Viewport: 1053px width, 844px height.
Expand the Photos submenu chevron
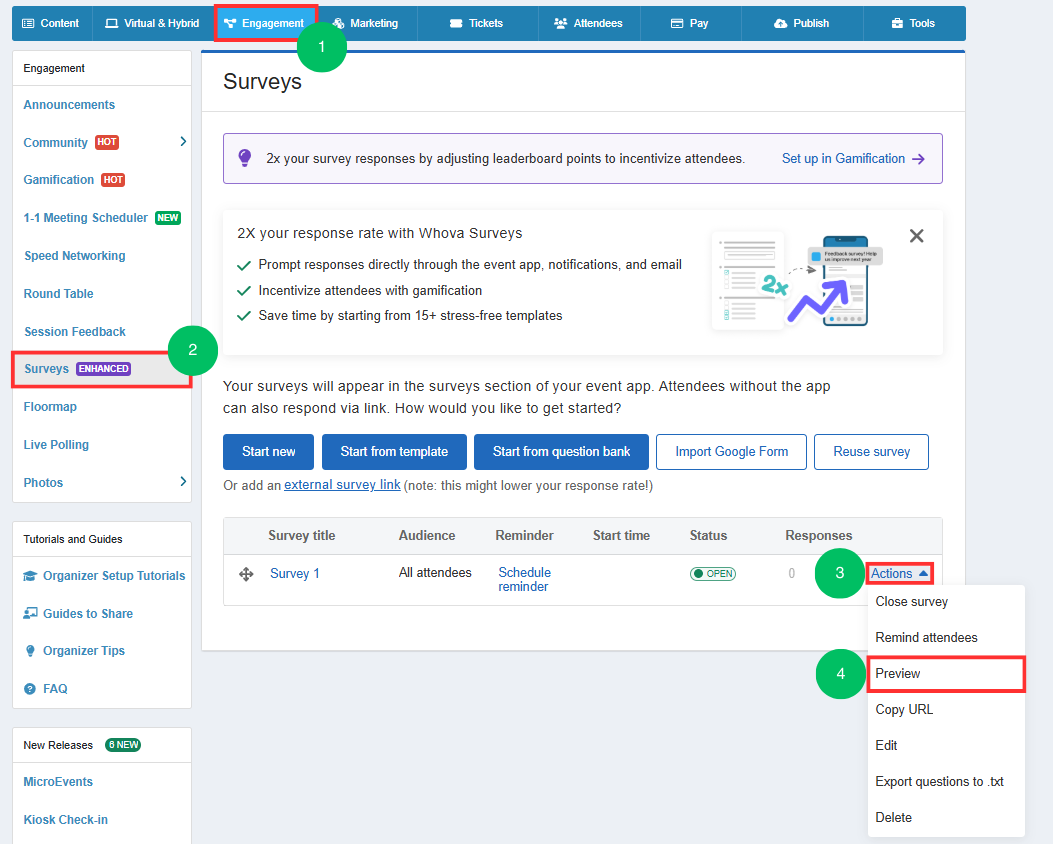click(x=183, y=481)
